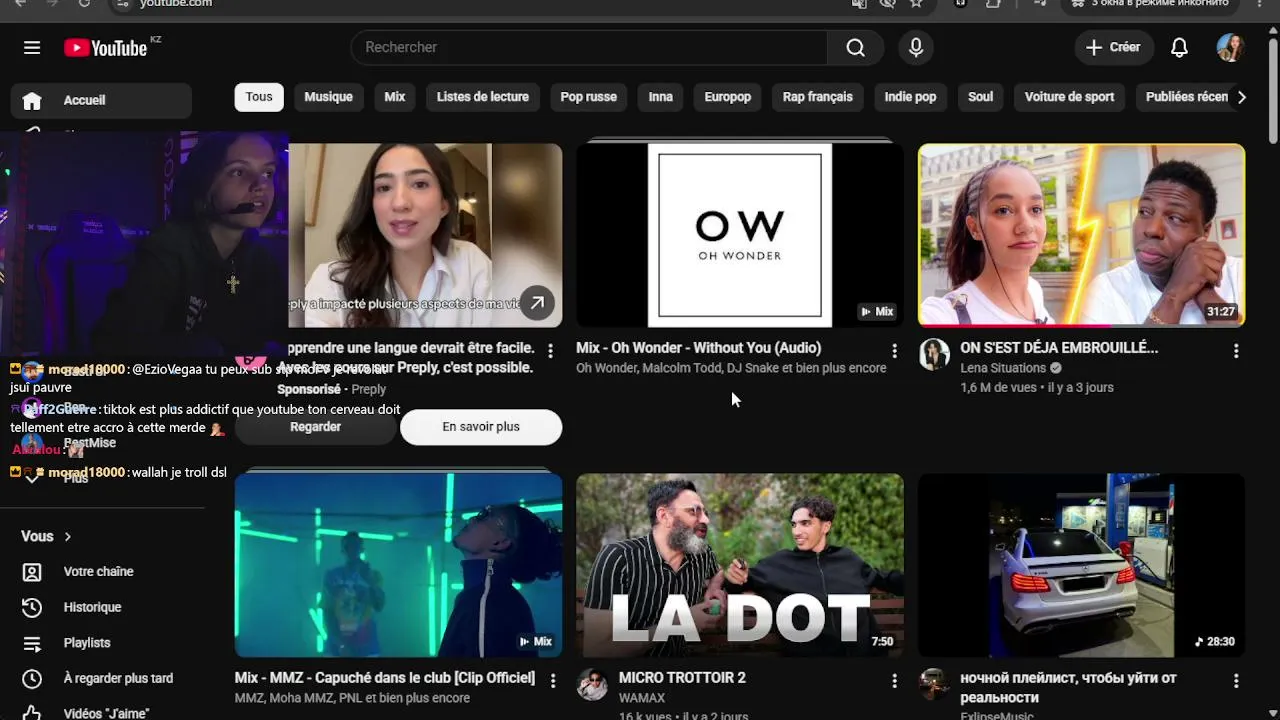Select the Indie pop chip
The width and height of the screenshot is (1280, 720).
[x=910, y=97]
